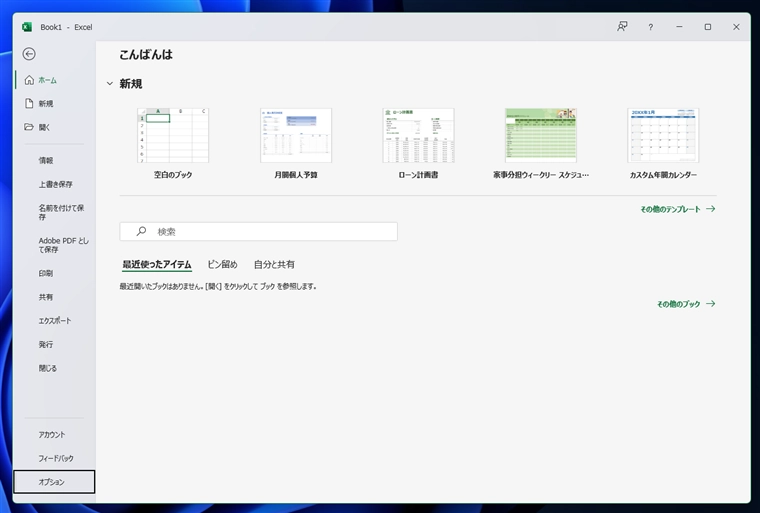The width and height of the screenshot is (760, 513).
Task: Switch to ピン留め tab
Action: (222, 265)
